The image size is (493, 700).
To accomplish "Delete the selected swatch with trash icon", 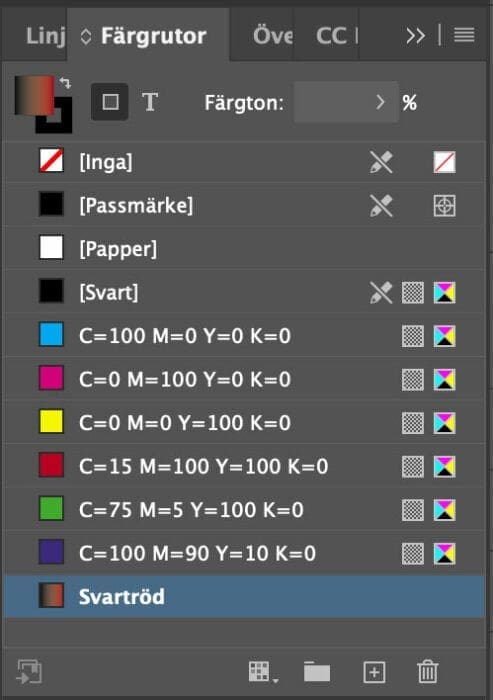I will (427, 671).
